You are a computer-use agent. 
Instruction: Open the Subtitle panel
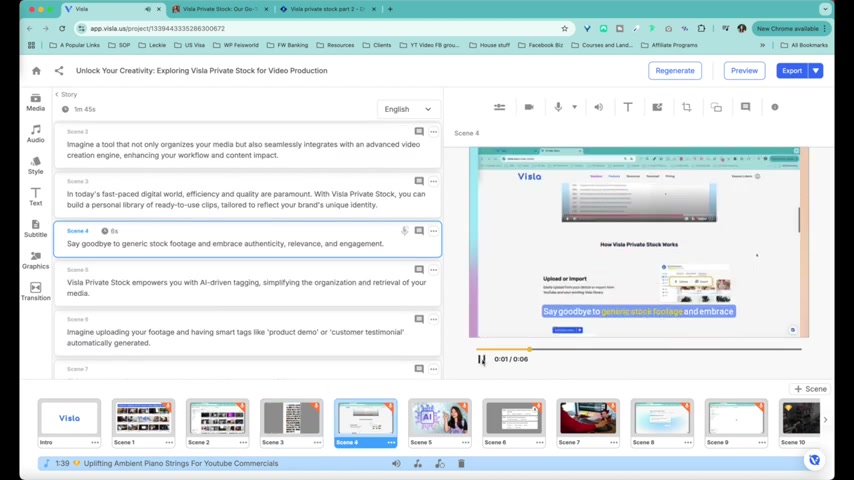point(35,229)
